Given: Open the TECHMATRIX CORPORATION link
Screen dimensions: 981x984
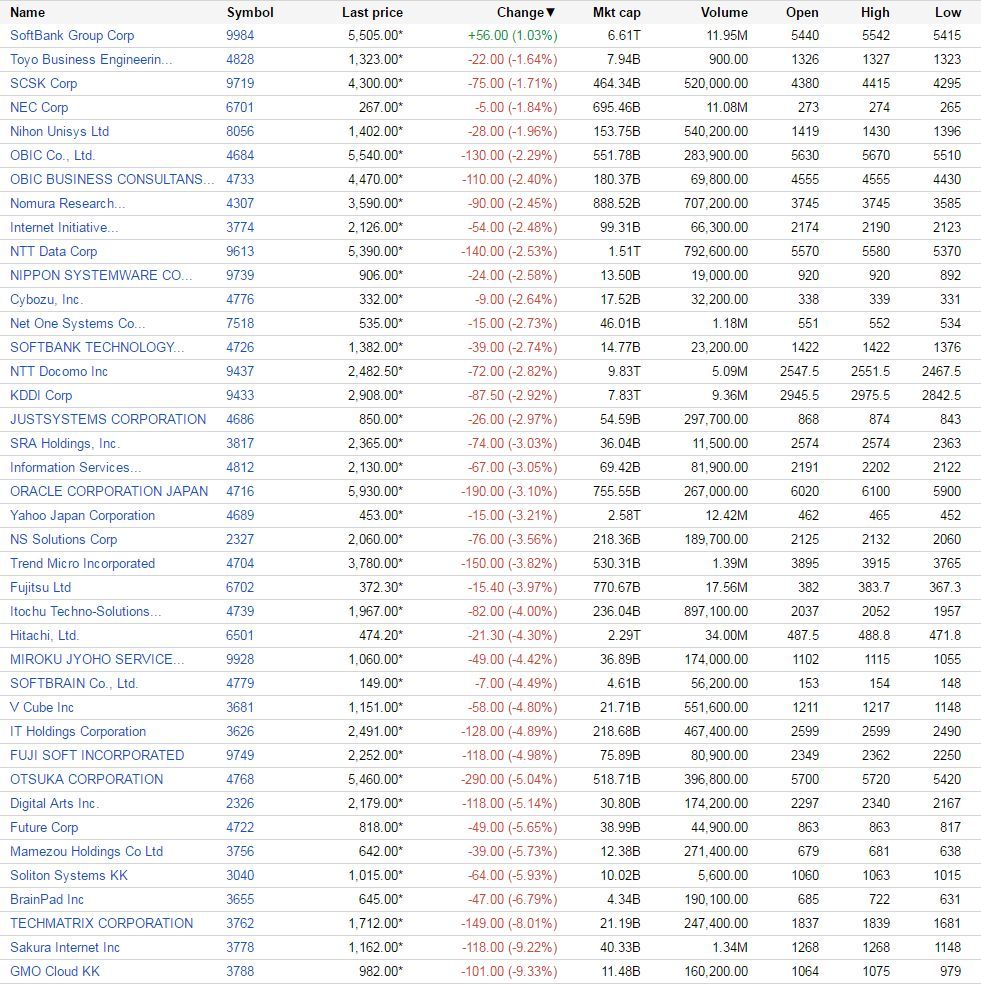Looking at the screenshot, I should tap(102, 924).
